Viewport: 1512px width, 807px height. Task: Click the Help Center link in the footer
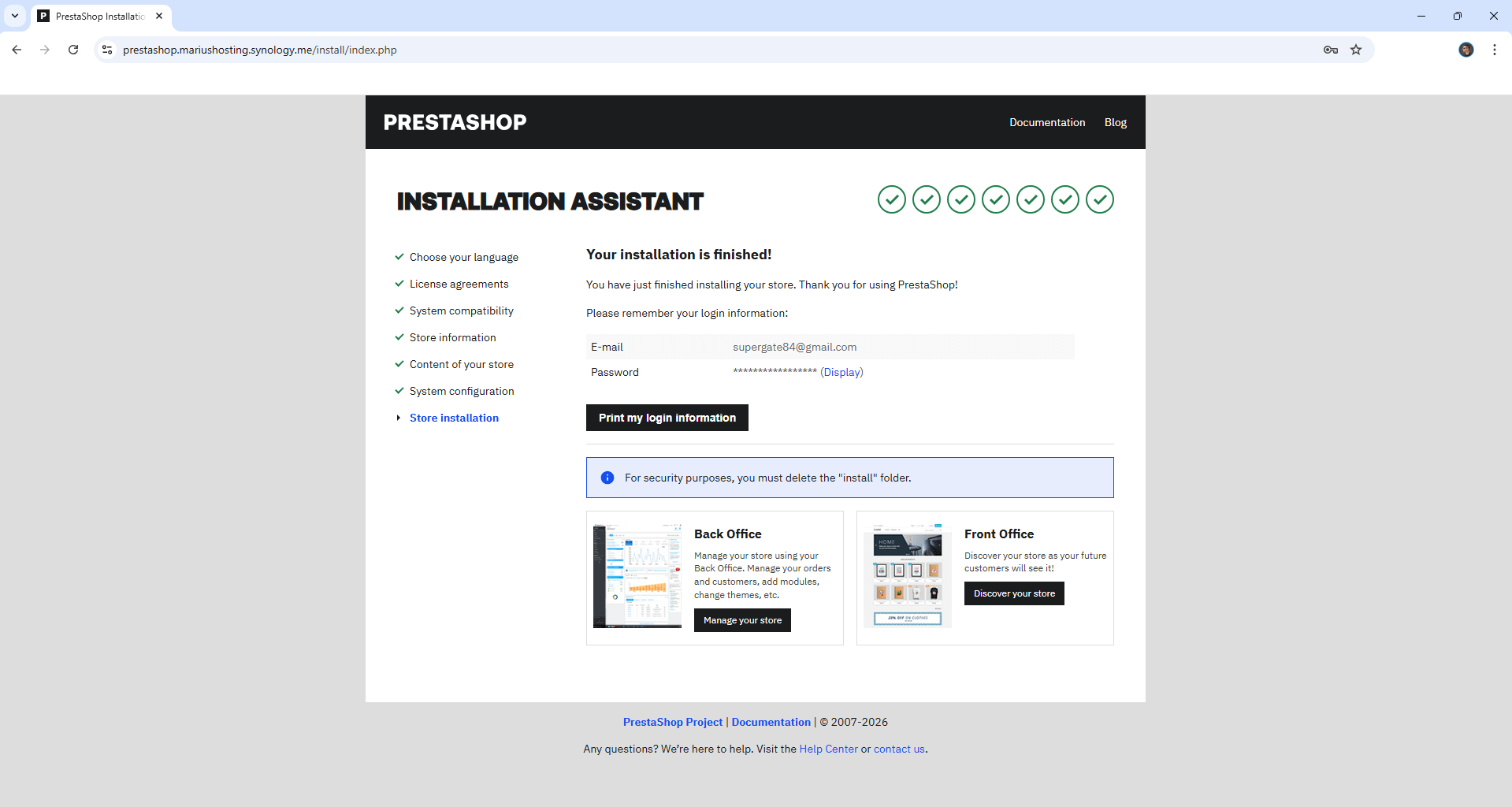pos(827,749)
